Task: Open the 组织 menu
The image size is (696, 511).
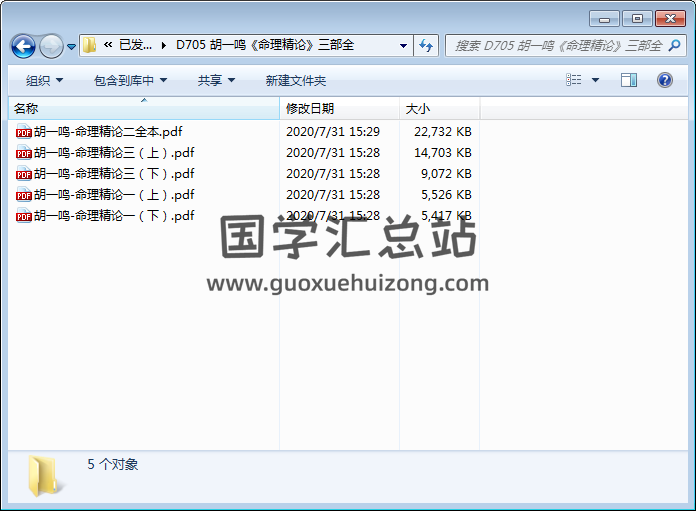Action: pyautogui.click(x=44, y=80)
